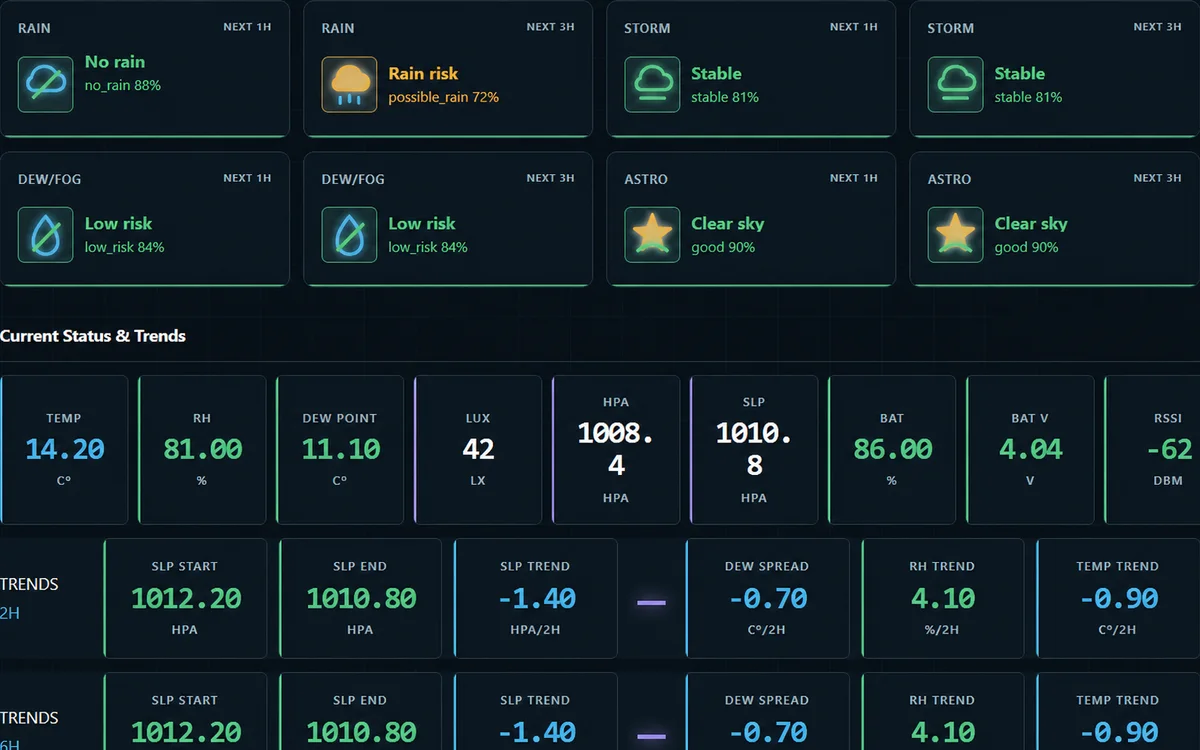Click the "DEW SPREAD" label in the 6H row
This screenshot has width=1200, height=750.
[x=767, y=700]
